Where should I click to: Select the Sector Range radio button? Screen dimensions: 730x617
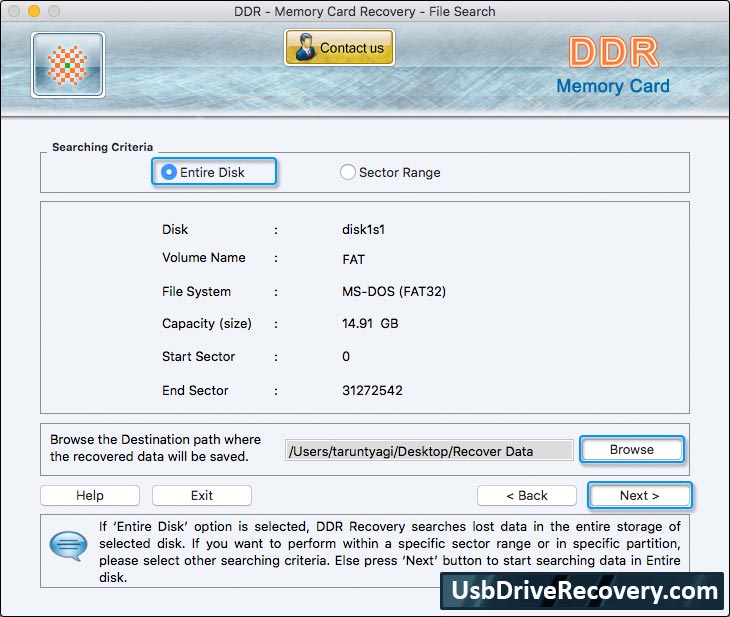coord(347,172)
